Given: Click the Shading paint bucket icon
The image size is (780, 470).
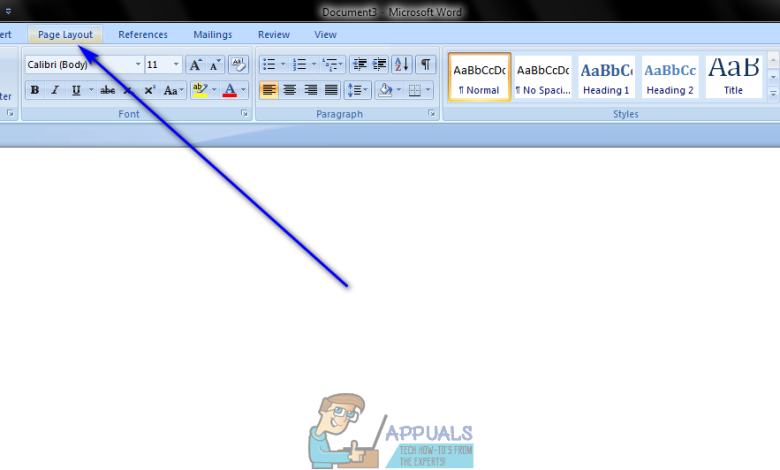Looking at the screenshot, I should click(385, 90).
